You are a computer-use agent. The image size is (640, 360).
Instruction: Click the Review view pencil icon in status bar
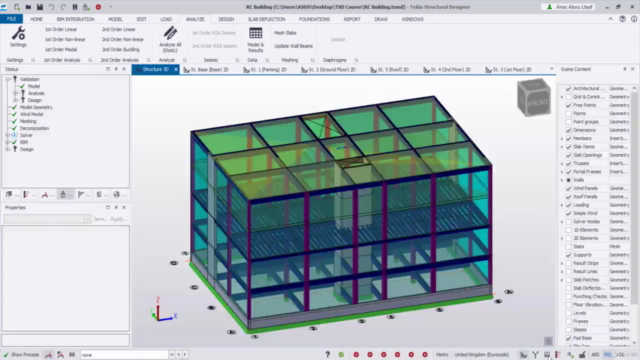pyautogui.click(x=582, y=355)
